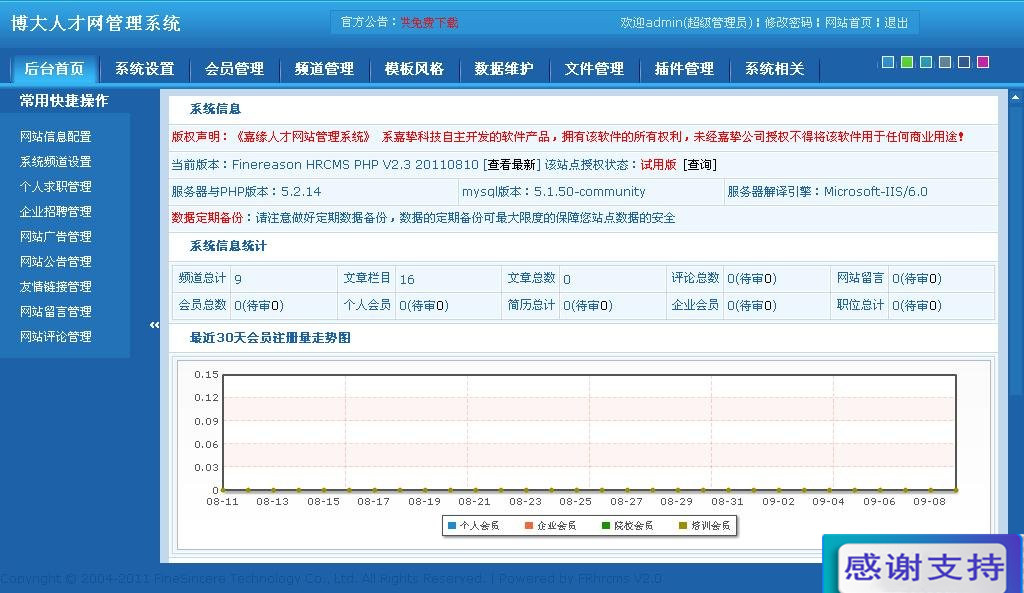The width and height of the screenshot is (1024, 593).
Task: Go to 系统频道设置 in sidebar
Action: coord(56,161)
